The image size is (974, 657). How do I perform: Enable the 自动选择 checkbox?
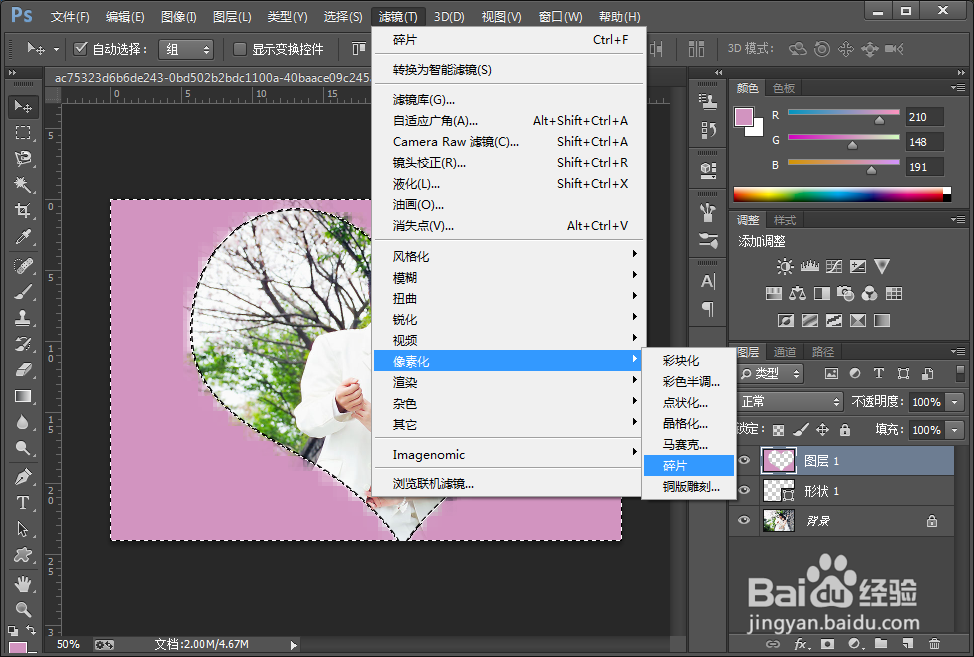pyautogui.click(x=80, y=48)
